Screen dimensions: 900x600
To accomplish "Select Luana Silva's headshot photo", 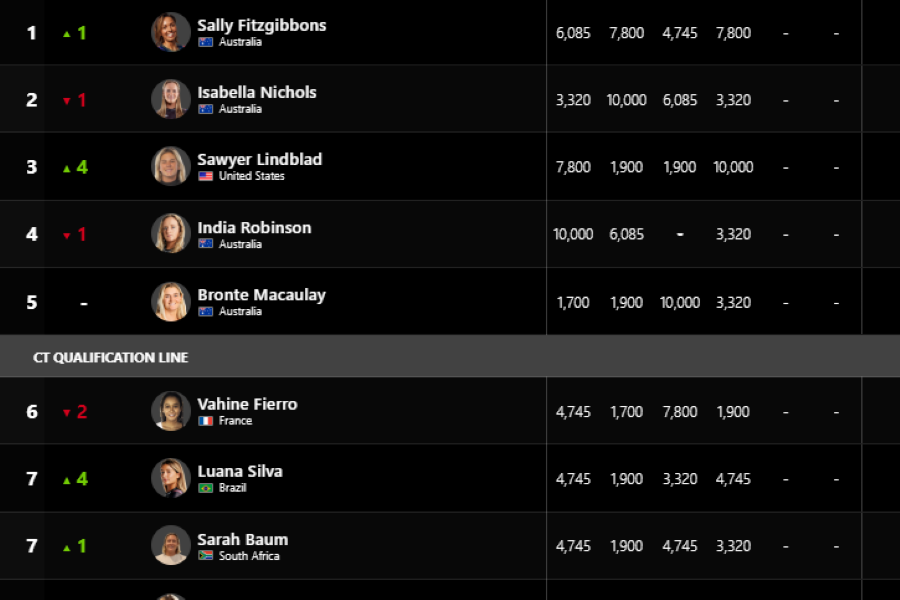I will [170, 478].
